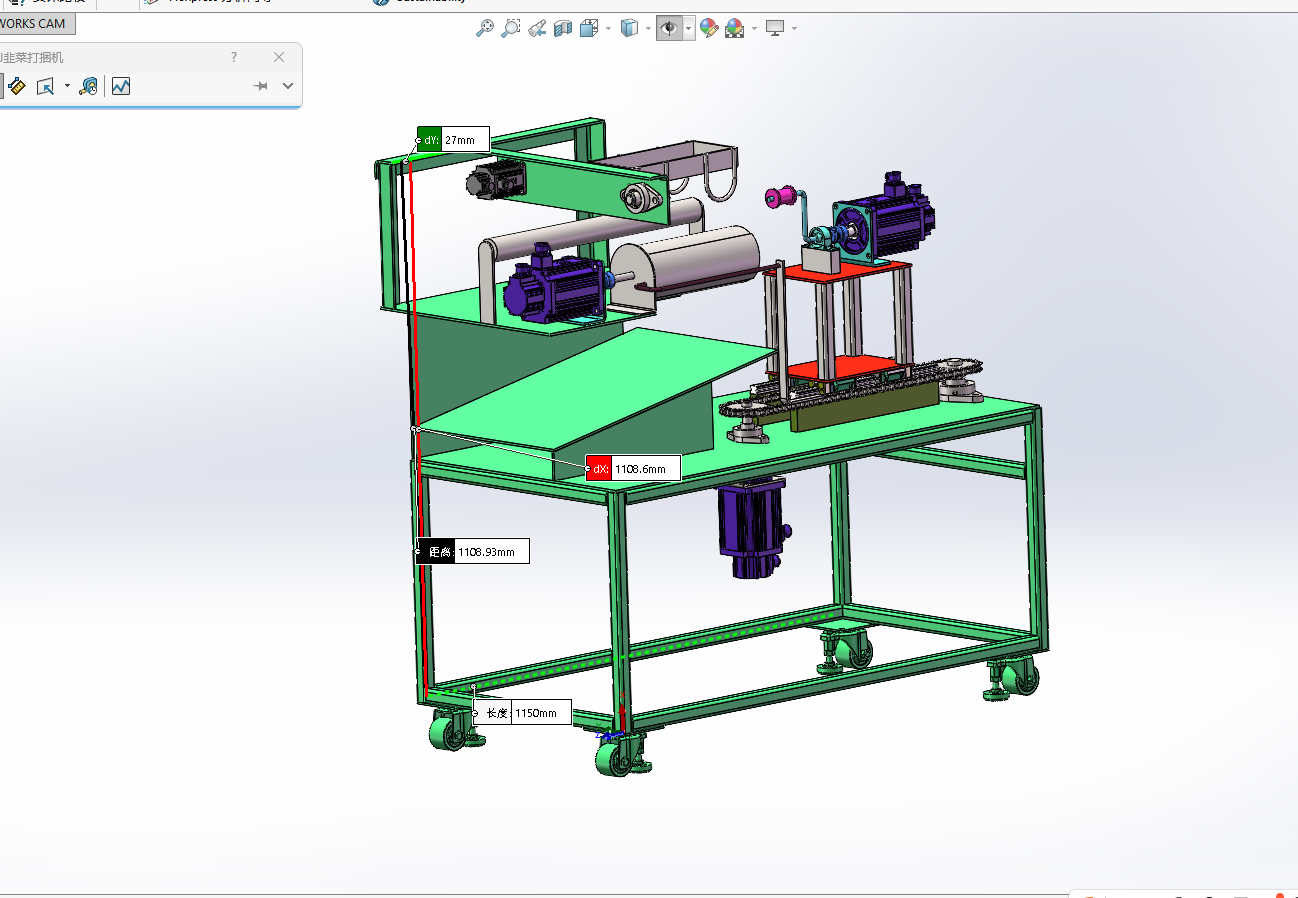Open the Hide/Show Items dropdown arrow

pyautogui.click(x=689, y=29)
